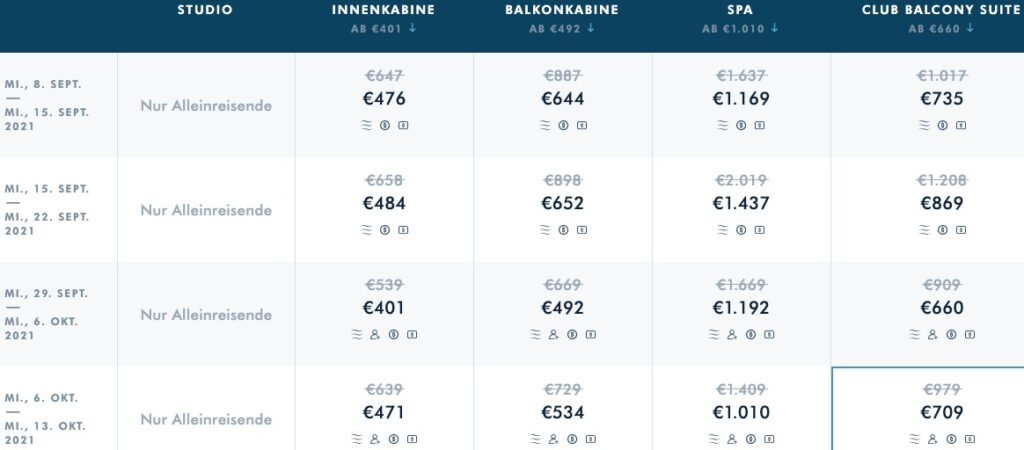Click the person icon under €492 Balkonkabine price
1024x450 pixels.
[x=553, y=334]
